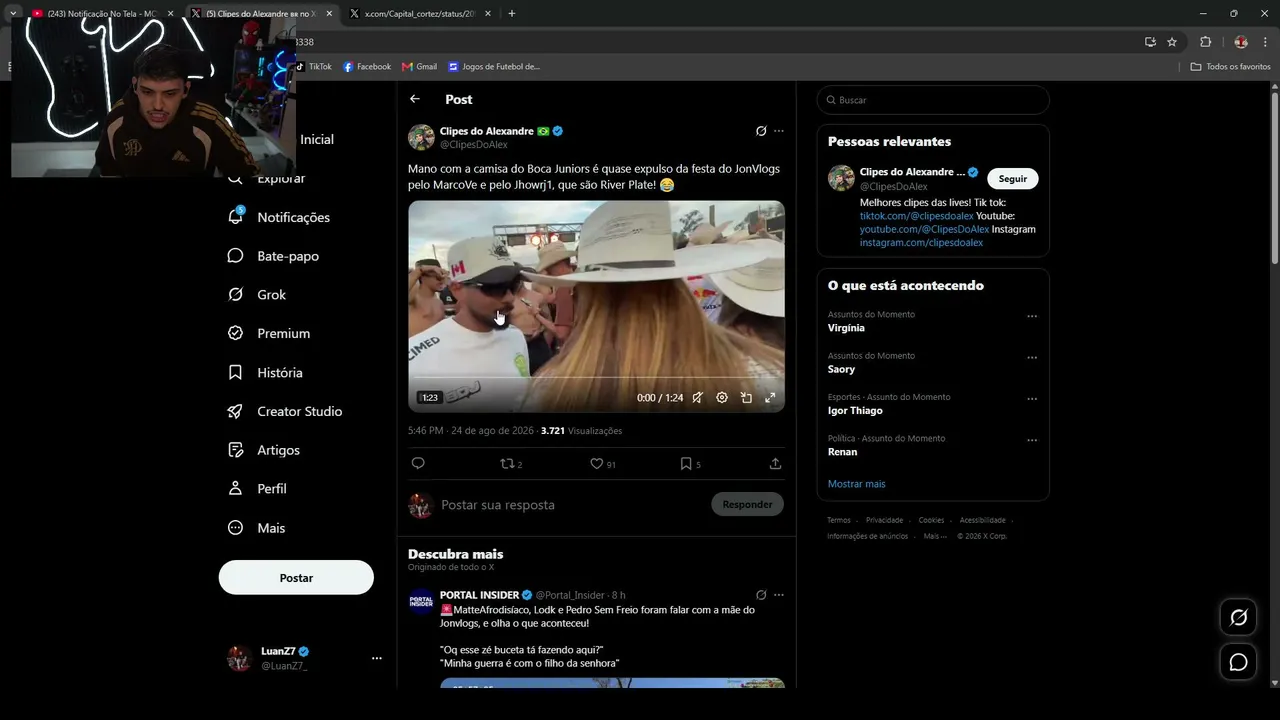Open the TikTok bookmark
1280x720 pixels.
313,67
